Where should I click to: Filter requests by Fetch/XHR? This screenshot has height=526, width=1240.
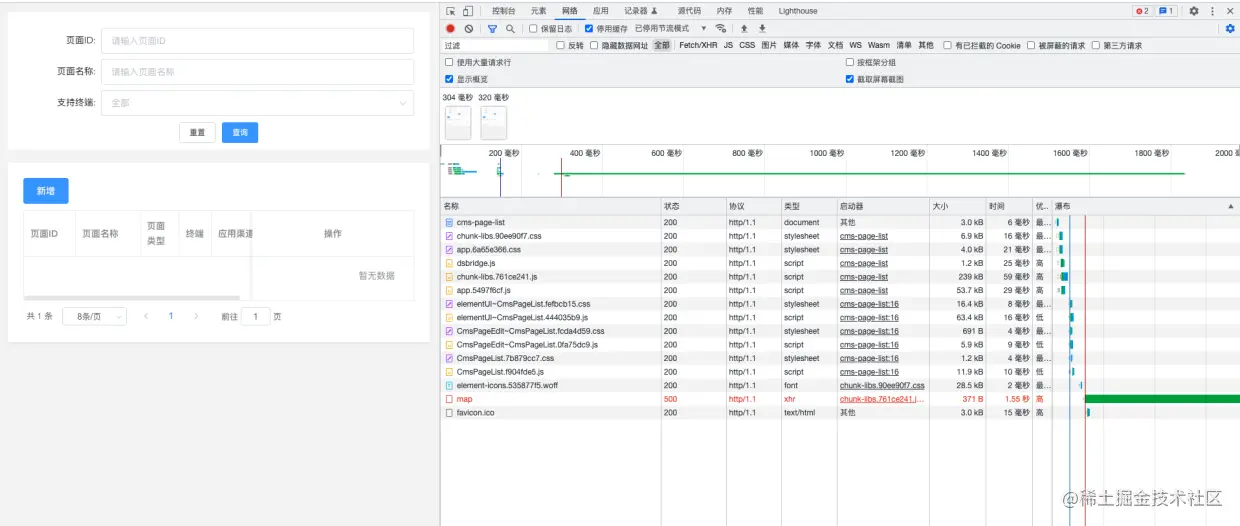coord(698,45)
